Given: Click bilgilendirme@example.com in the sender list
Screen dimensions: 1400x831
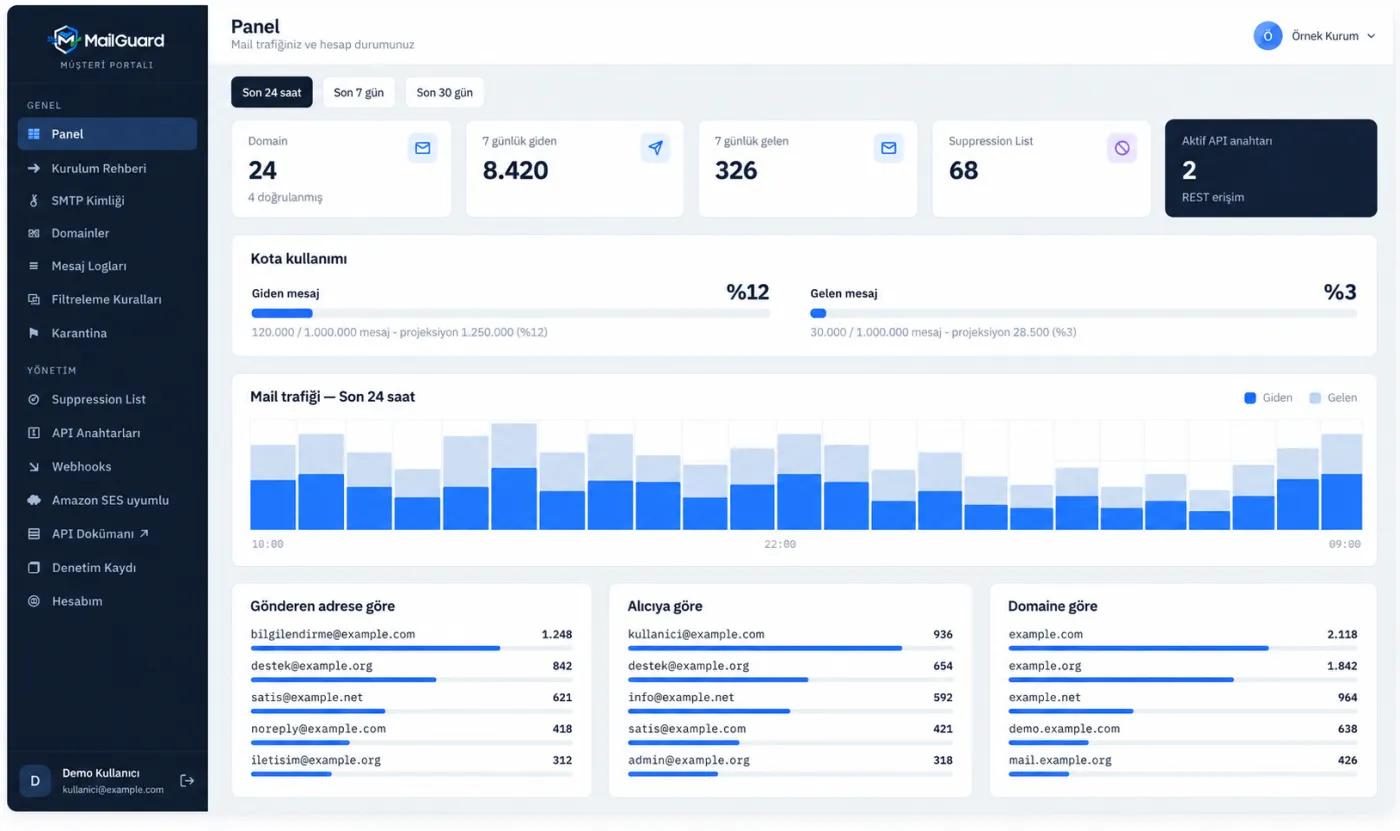Looking at the screenshot, I should click(333, 634).
